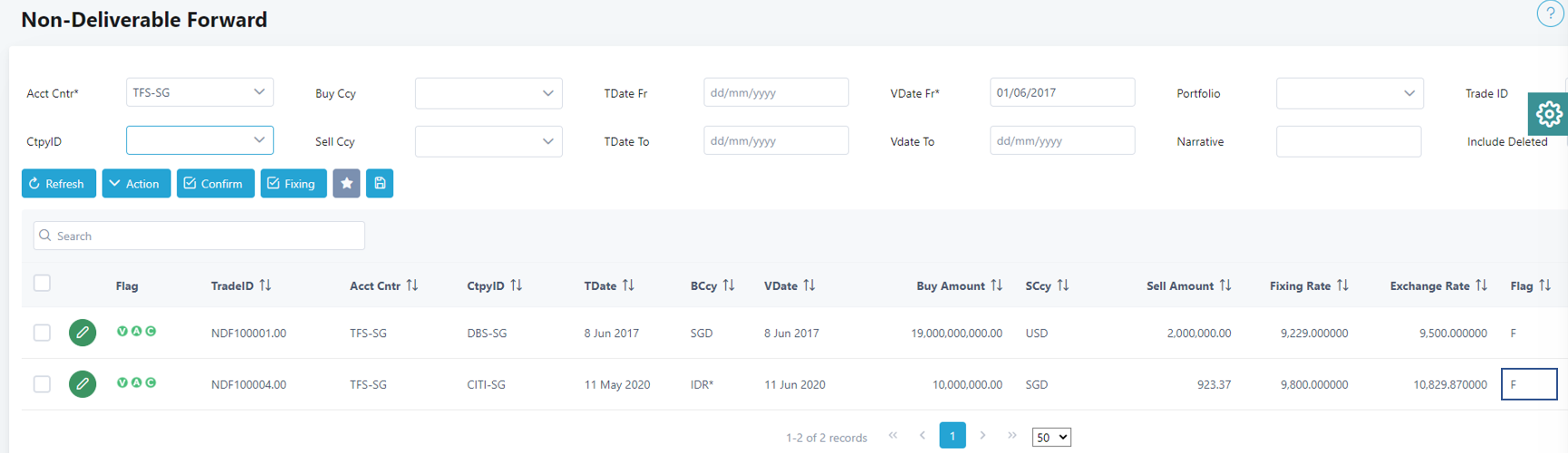
Task: Open the settings gear icon
Action: (x=1548, y=114)
